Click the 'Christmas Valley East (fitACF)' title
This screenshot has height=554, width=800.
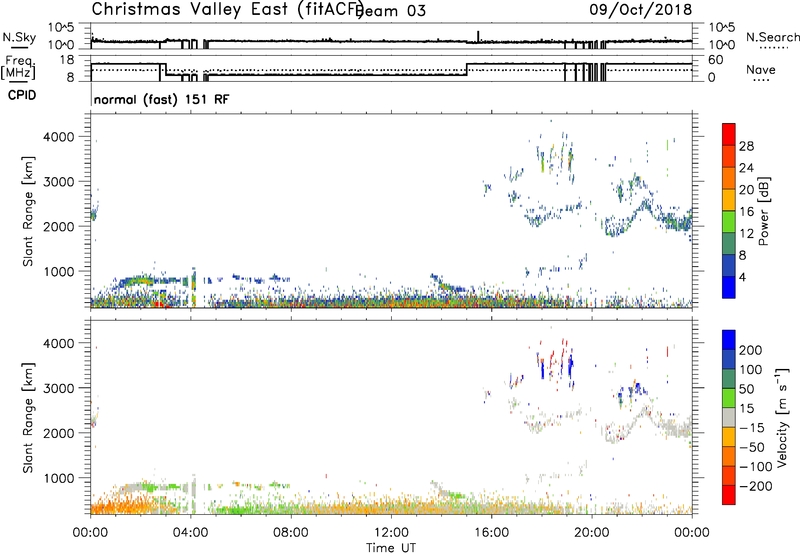228,10
